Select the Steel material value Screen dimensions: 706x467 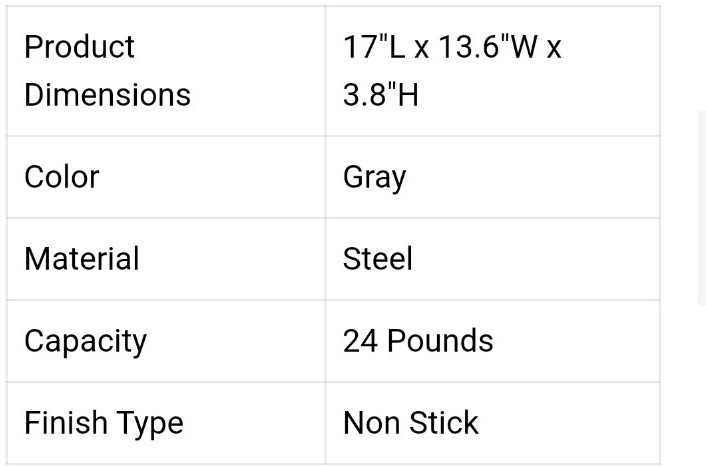point(377,258)
